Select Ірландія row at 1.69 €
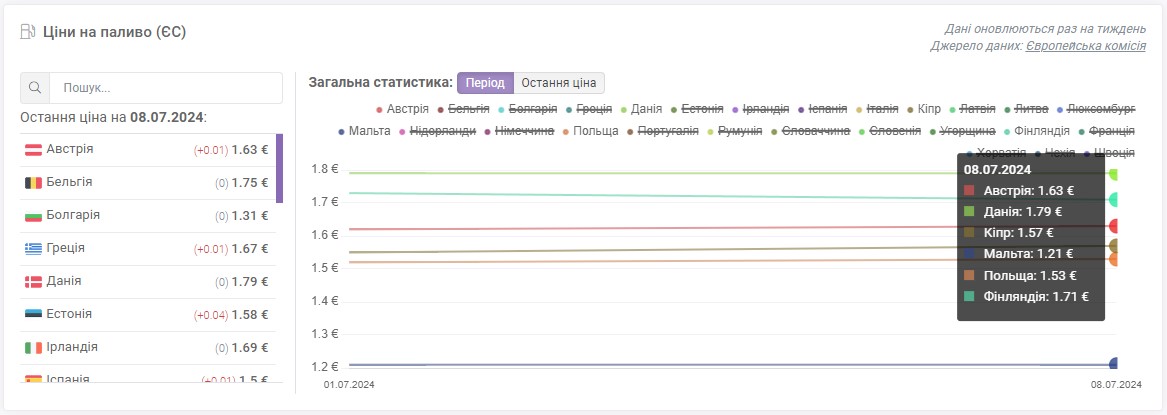The width and height of the screenshot is (1167, 415). click(147, 347)
